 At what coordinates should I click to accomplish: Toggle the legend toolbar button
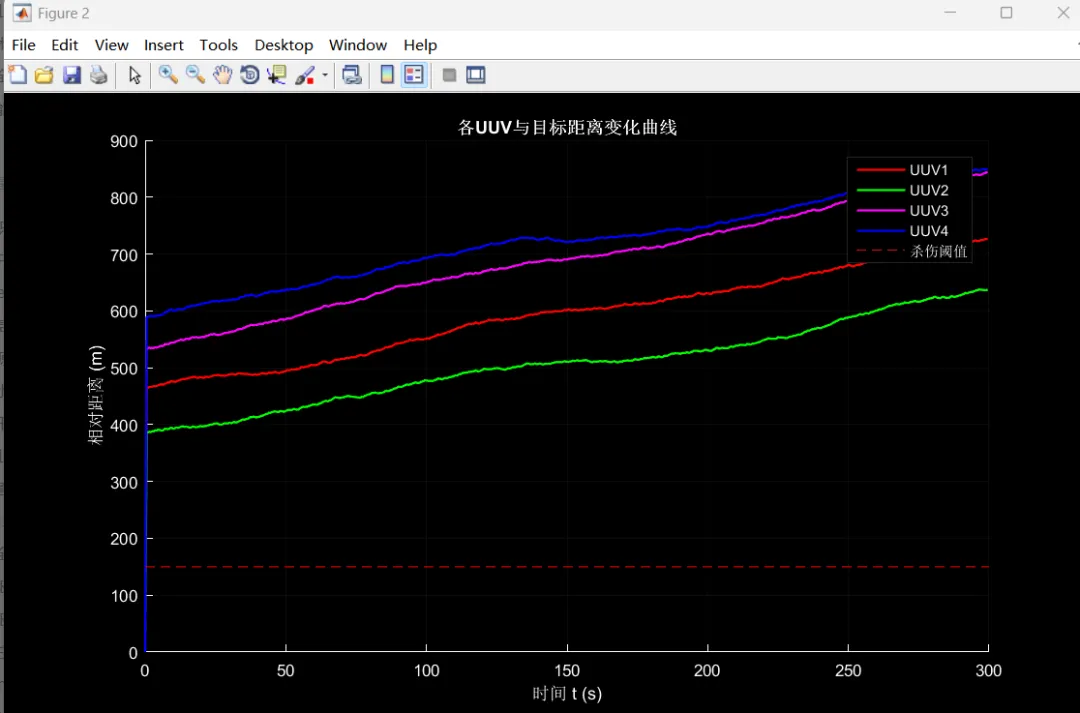tap(414, 74)
